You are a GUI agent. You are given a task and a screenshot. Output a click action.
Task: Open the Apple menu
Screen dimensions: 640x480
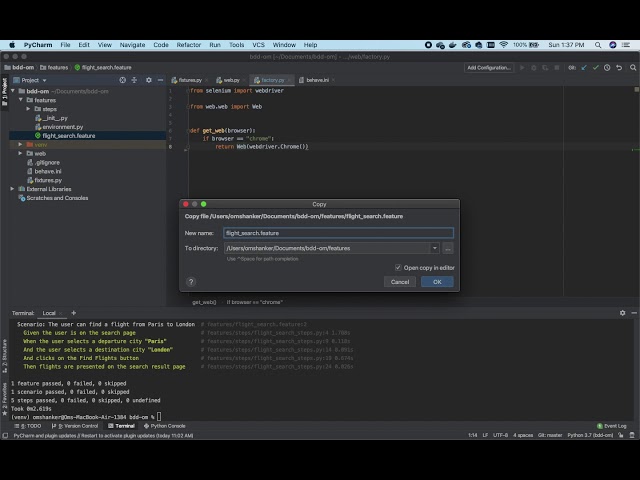(12, 45)
